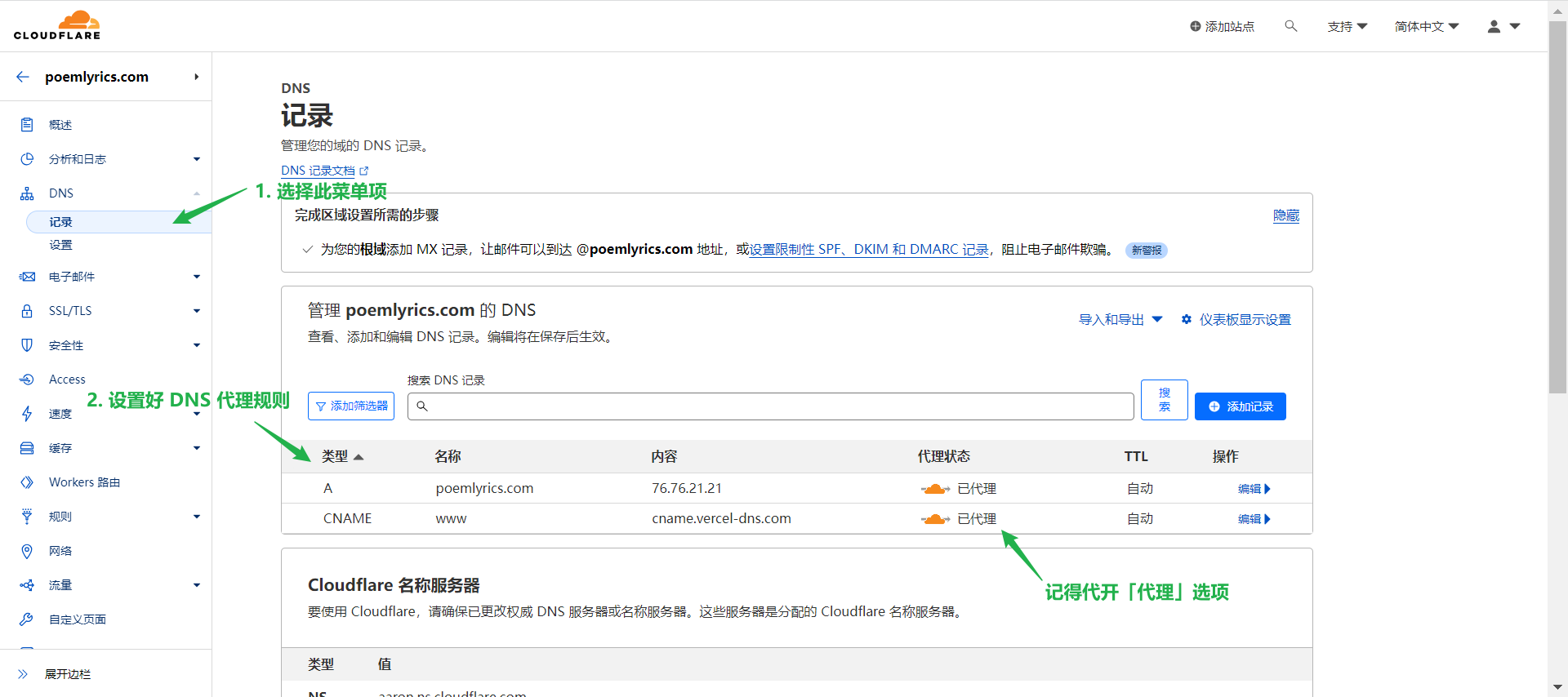The image size is (1568, 697).
Task: Click the cname.vercel-dns.com cell
Action: [721, 518]
